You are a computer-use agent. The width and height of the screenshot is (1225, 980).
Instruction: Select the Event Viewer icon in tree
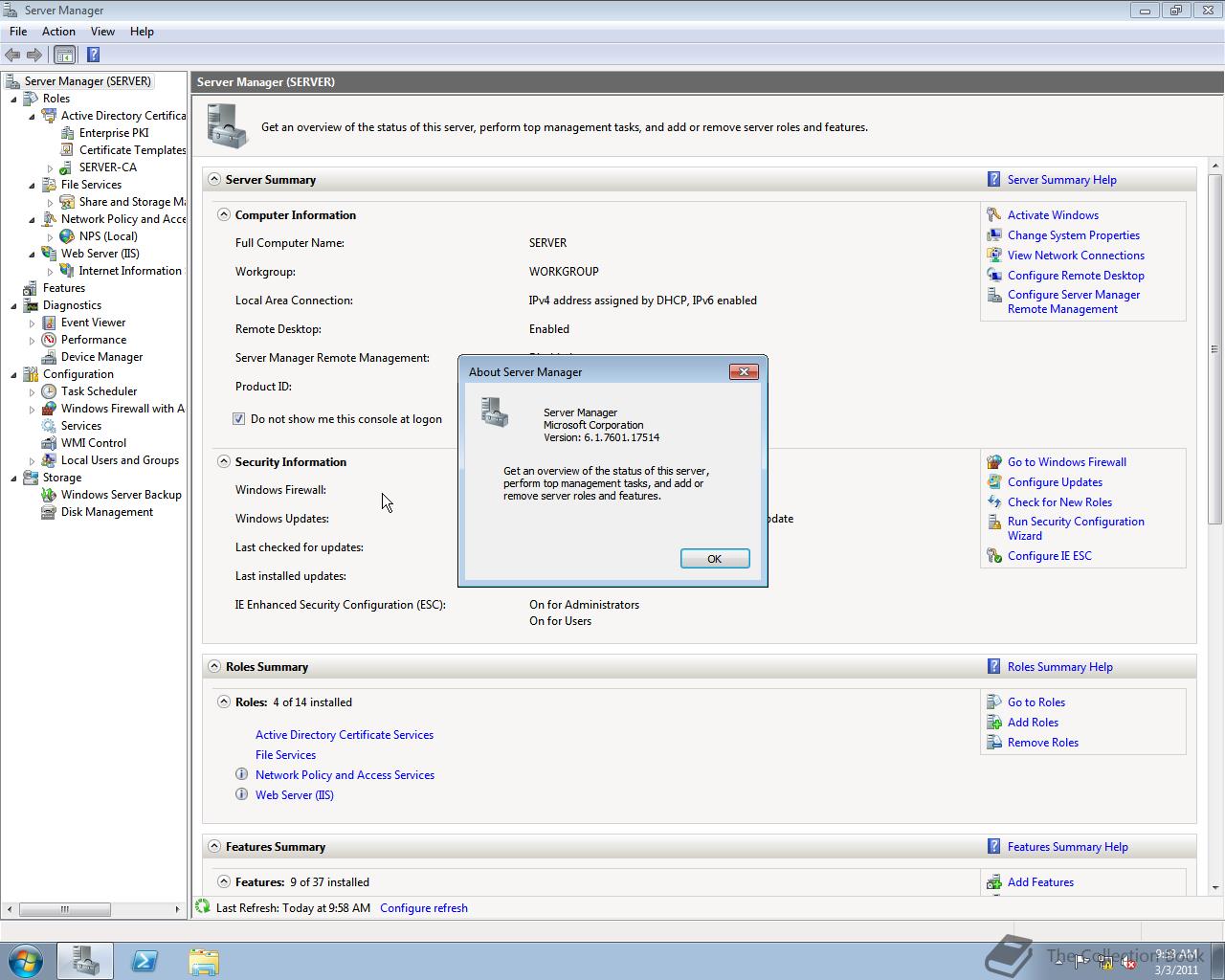[x=49, y=323]
